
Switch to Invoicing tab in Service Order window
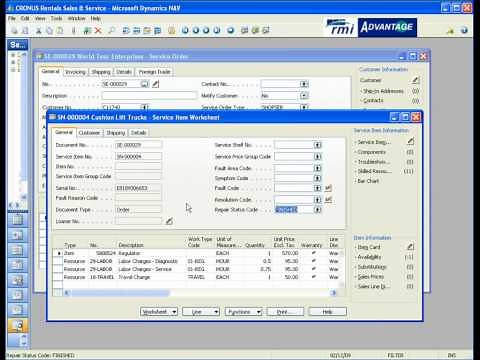pos(75,72)
